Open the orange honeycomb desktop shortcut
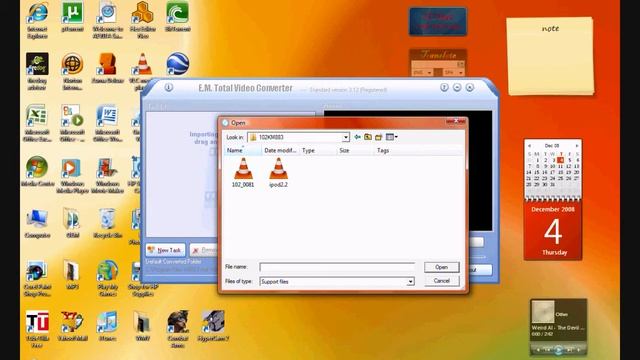Image resolution: width=640 pixels, height=360 pixels. (142, 21)
